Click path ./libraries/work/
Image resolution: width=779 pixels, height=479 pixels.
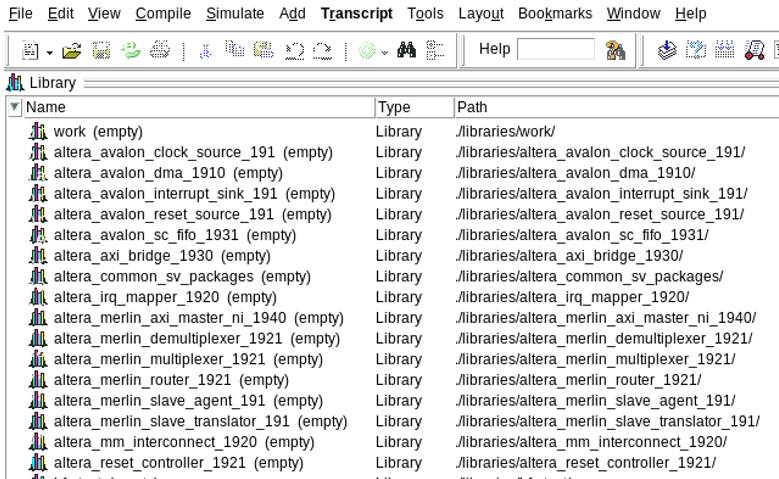pos(505,132)
